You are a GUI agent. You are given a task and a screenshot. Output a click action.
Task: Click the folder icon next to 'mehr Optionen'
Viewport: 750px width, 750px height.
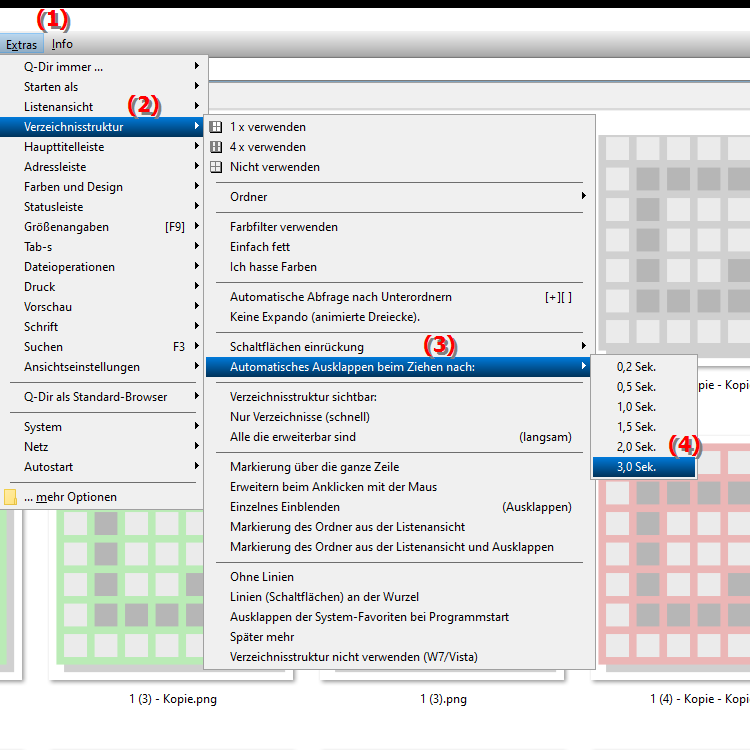11,497
